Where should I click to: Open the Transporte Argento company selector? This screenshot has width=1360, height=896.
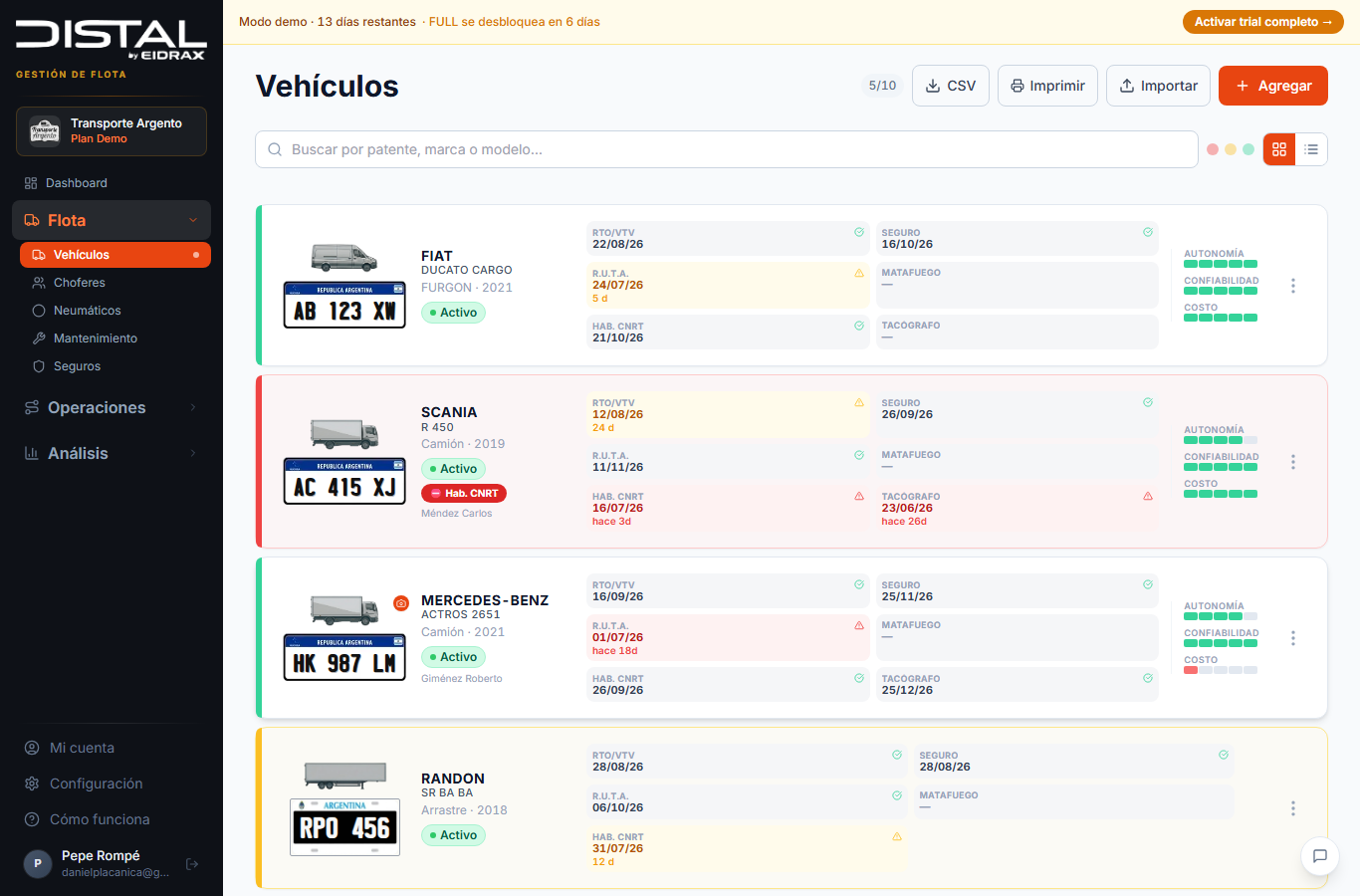[x=112, y=131]
